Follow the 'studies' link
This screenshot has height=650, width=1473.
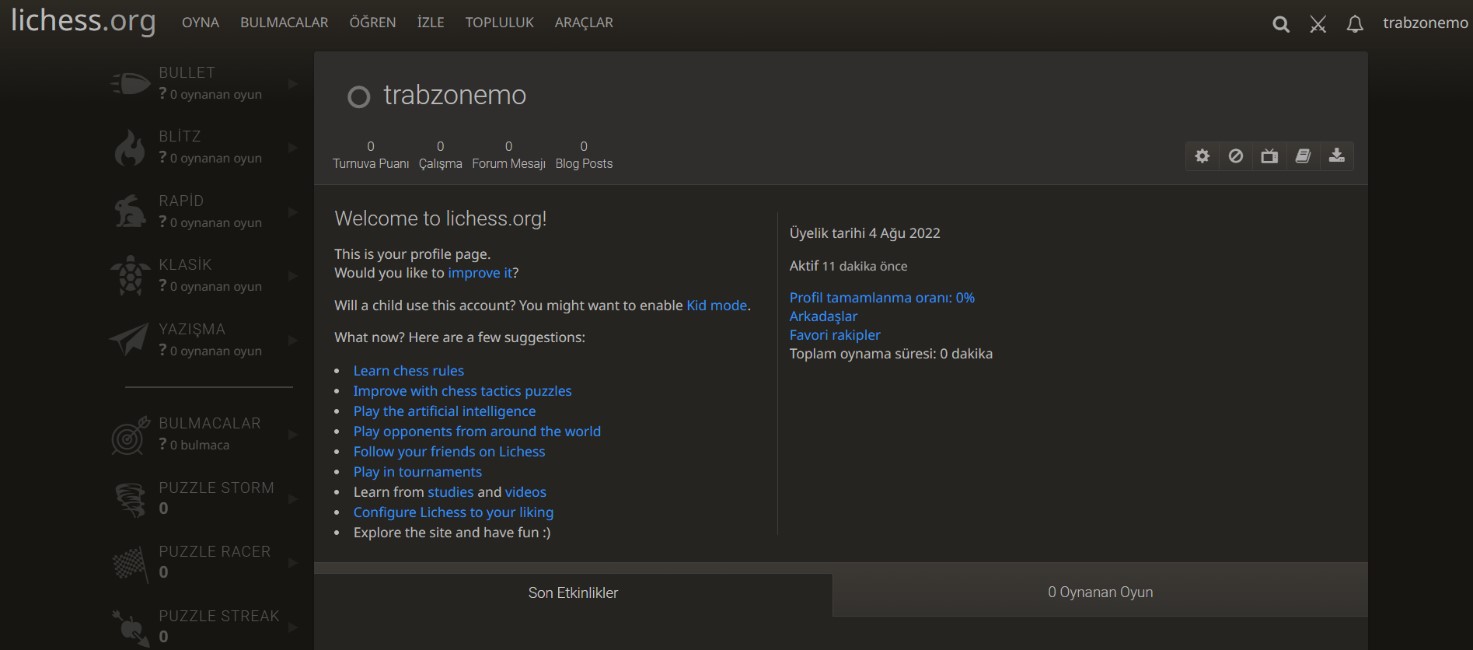451,492
